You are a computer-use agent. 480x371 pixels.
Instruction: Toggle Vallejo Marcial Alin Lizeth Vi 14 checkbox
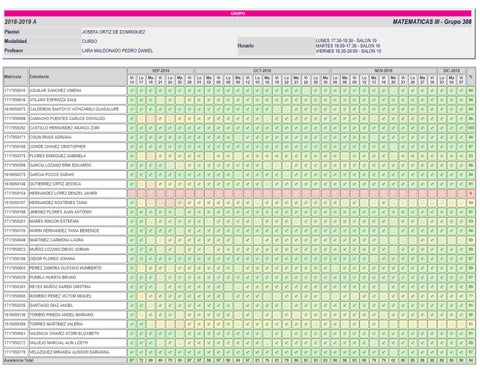[132, 343]
